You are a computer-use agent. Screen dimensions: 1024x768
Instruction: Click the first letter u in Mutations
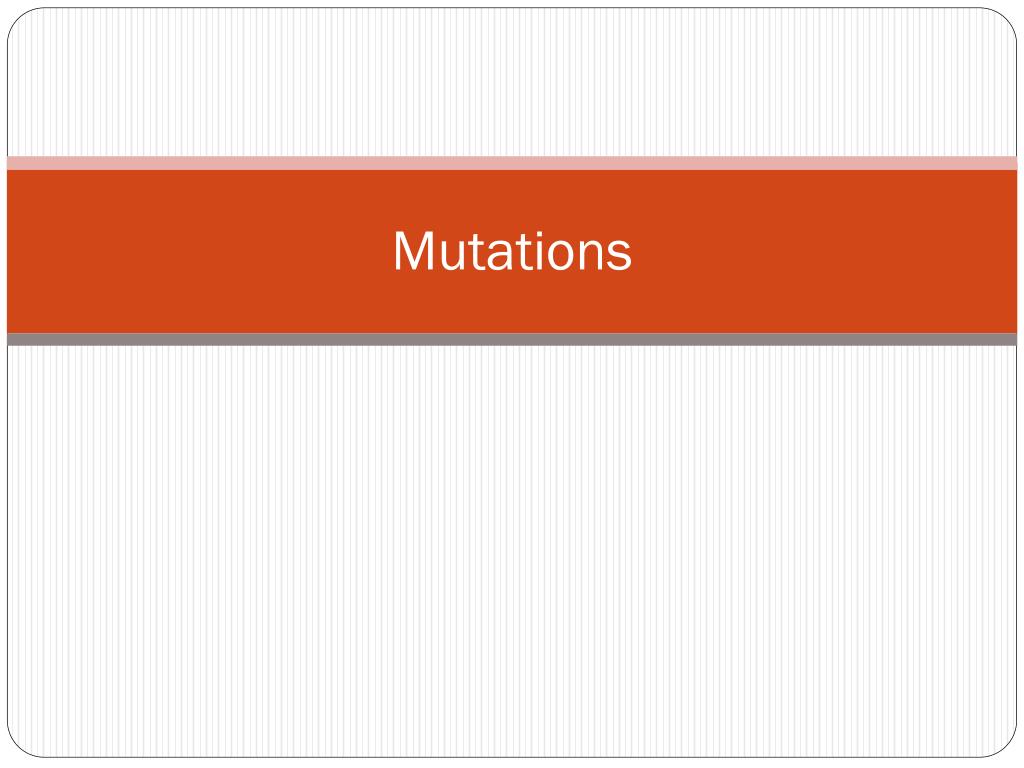coord(454,256)
